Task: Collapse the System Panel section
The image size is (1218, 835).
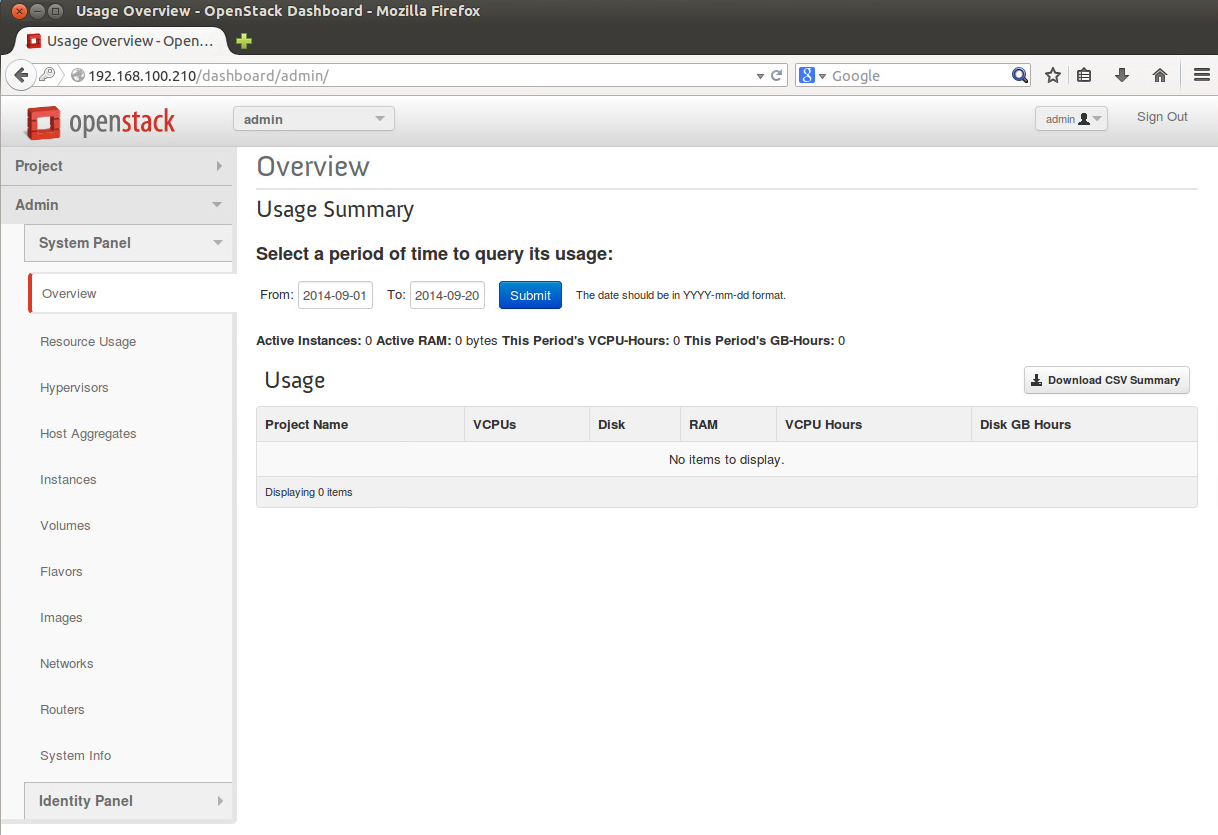Action: pos(128,243)
